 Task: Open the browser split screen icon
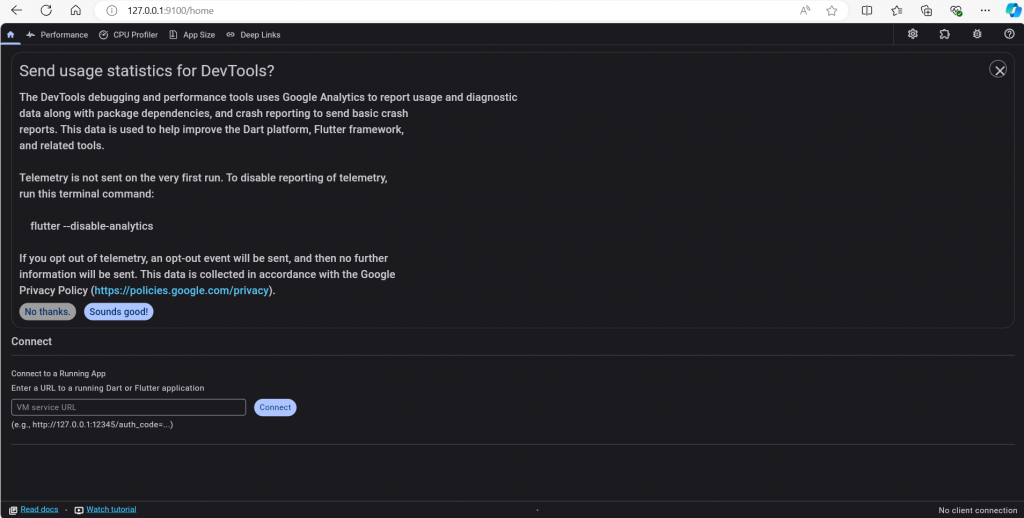(x=867, y=10)
